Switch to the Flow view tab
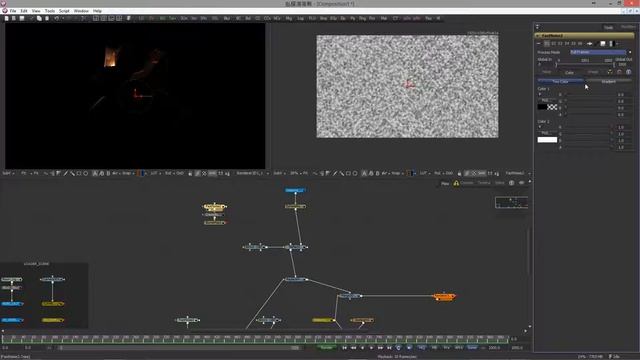The height and width of the screenshot is (360, 640). pos(445,184)
